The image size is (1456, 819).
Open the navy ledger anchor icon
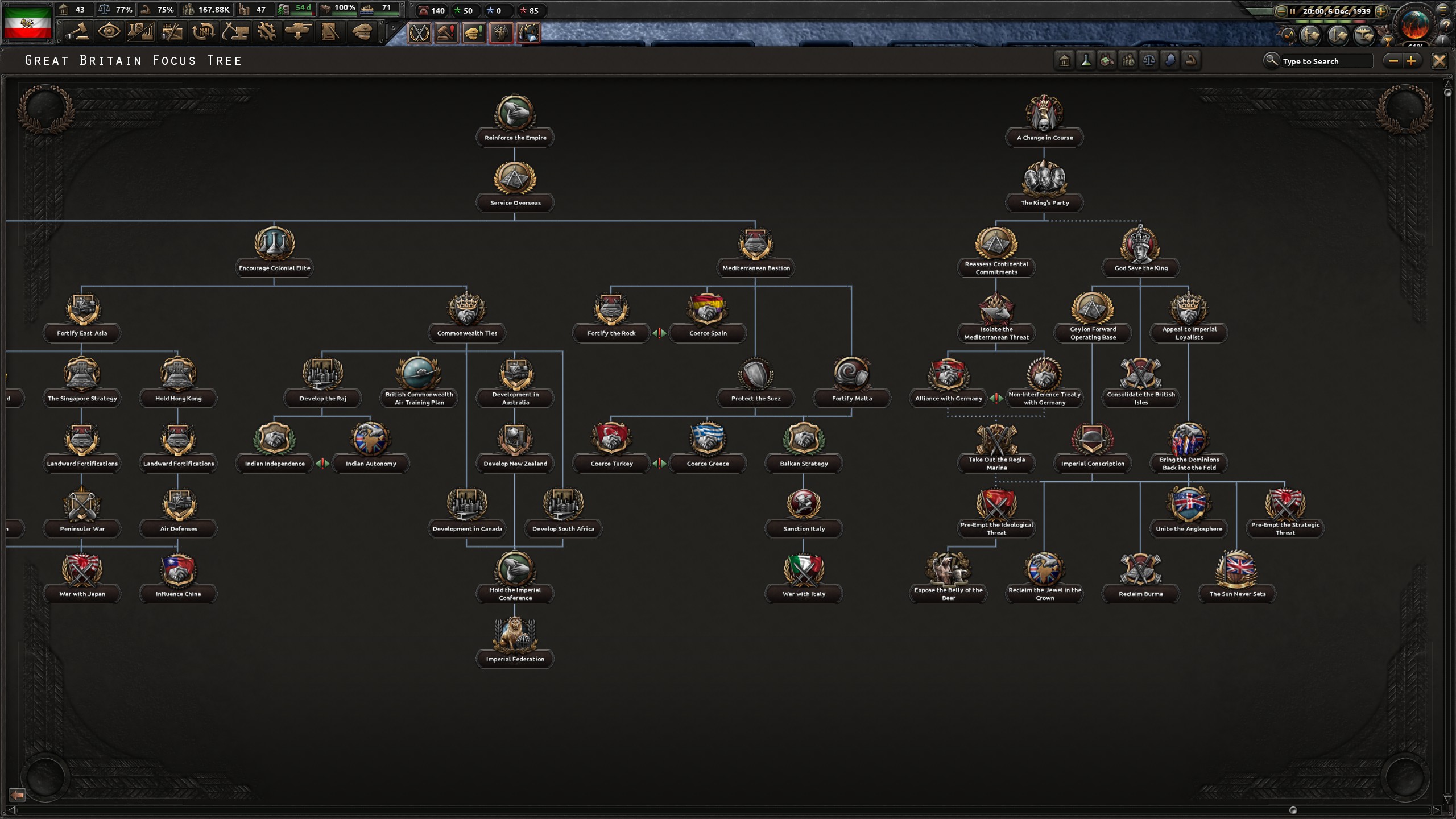(1337, 35)
